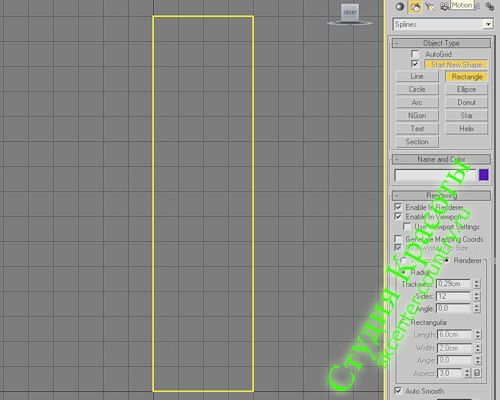Choose the Circle spline button
500x400 pixels.
(417, 89)
